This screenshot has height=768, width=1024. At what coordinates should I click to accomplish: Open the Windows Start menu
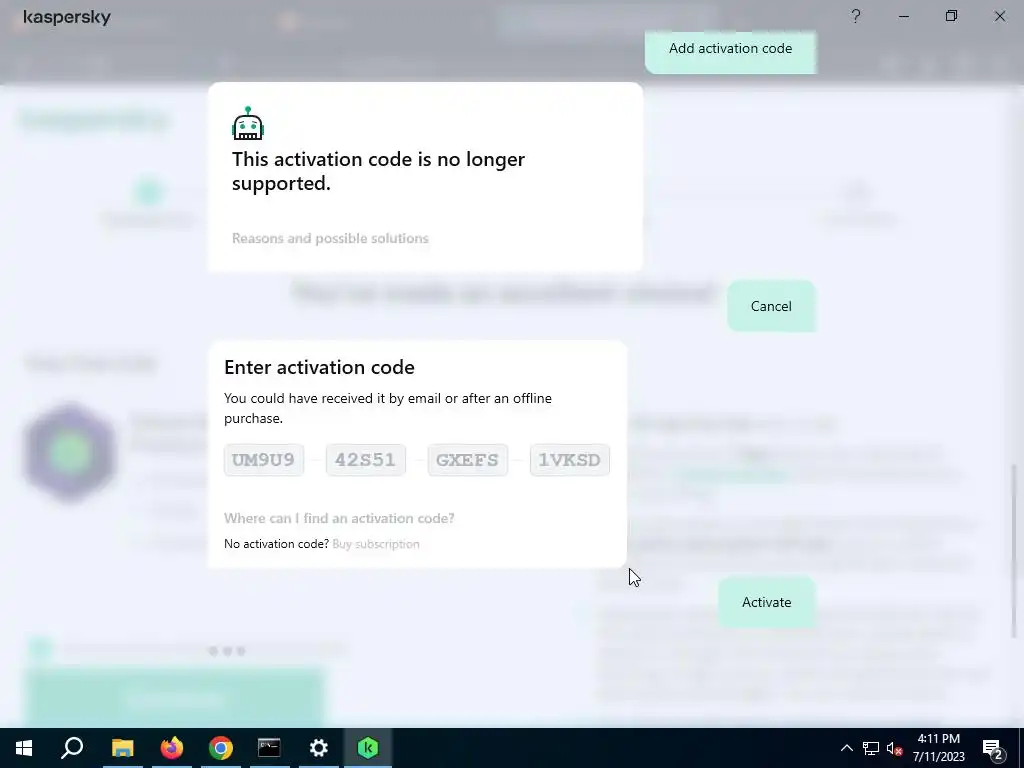24,748
